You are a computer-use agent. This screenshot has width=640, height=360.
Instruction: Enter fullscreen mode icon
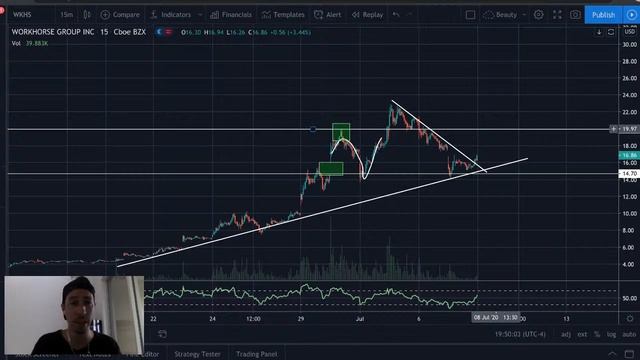click(x=557, y=15)
